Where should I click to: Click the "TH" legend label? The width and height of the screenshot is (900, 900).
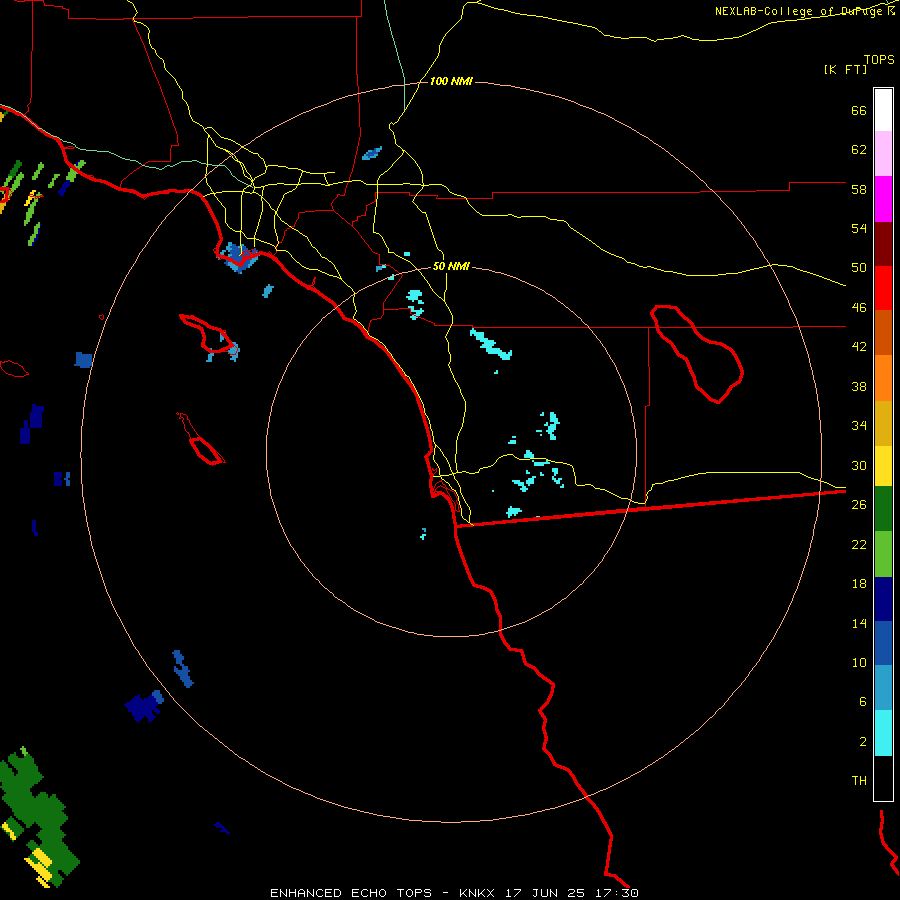[x=859, y=780]
